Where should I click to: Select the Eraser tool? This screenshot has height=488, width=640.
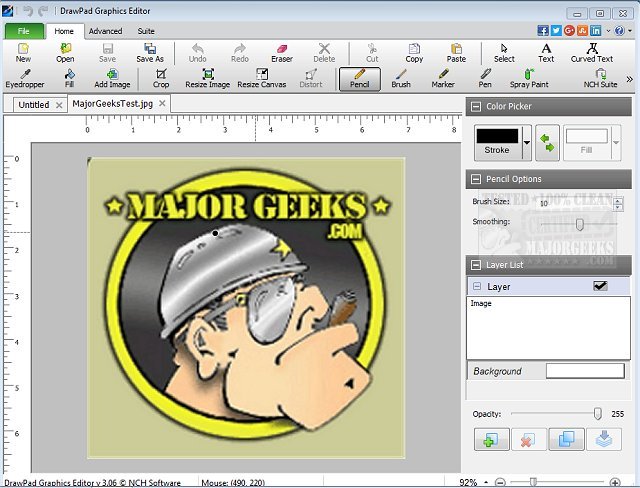pos(282,53)
